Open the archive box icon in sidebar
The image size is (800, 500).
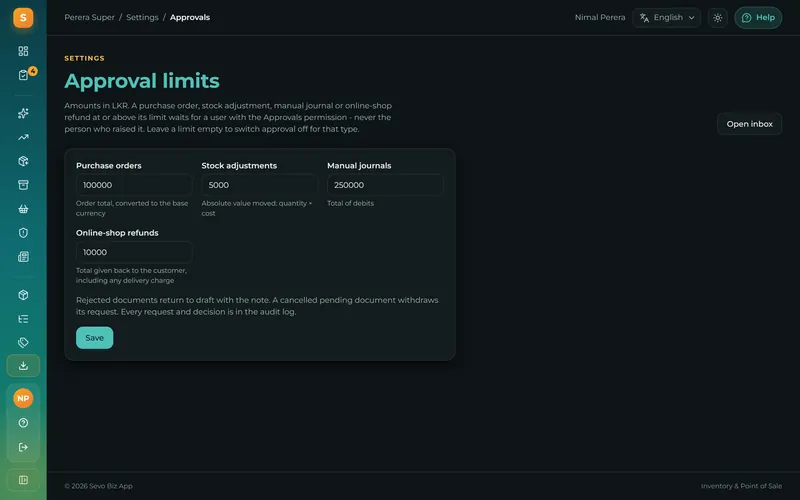23,185
